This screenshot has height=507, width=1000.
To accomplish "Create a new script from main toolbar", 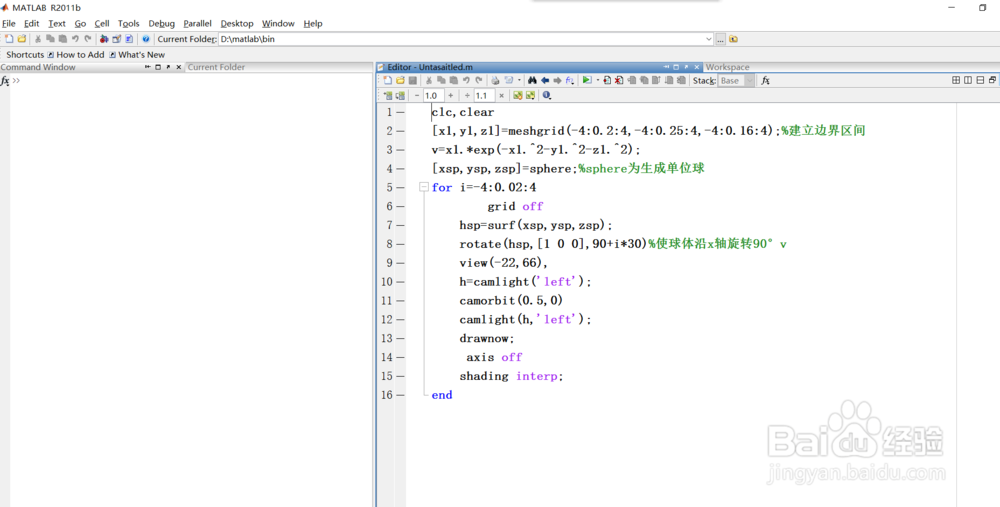I will (9, 39).
